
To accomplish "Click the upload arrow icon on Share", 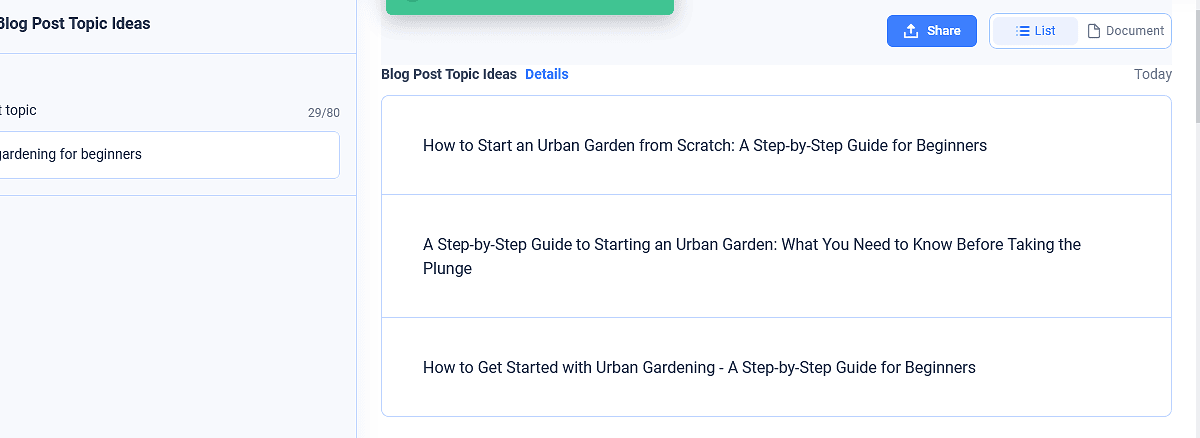I will [911, 31].
